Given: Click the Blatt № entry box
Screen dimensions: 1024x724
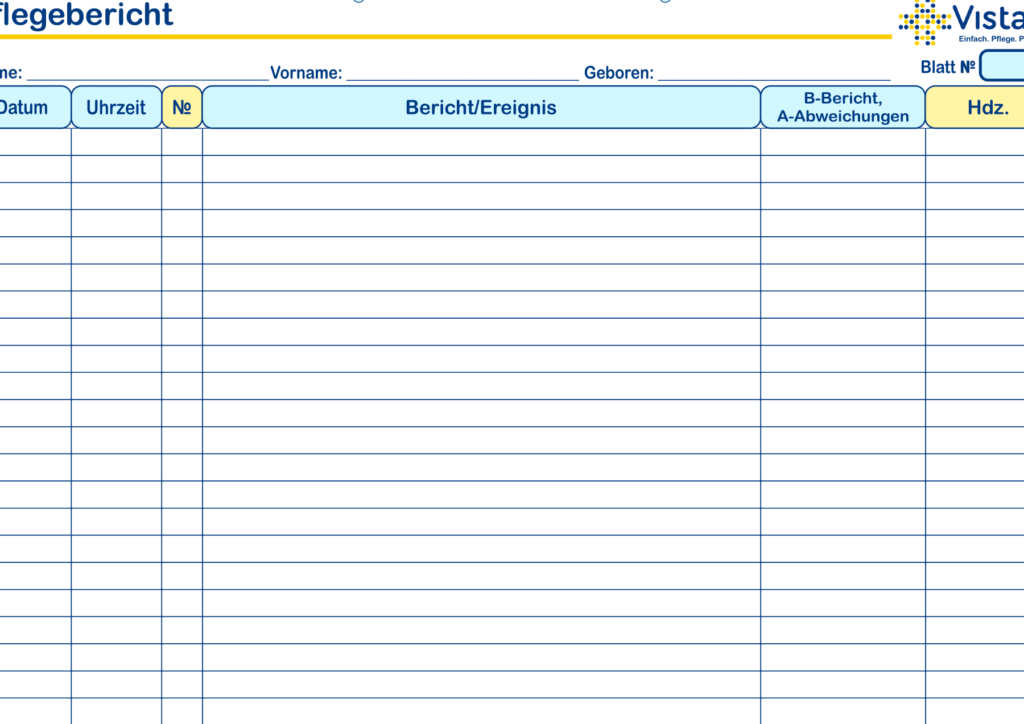Looking at the screenshot, I should click(x=1002, y=66).
